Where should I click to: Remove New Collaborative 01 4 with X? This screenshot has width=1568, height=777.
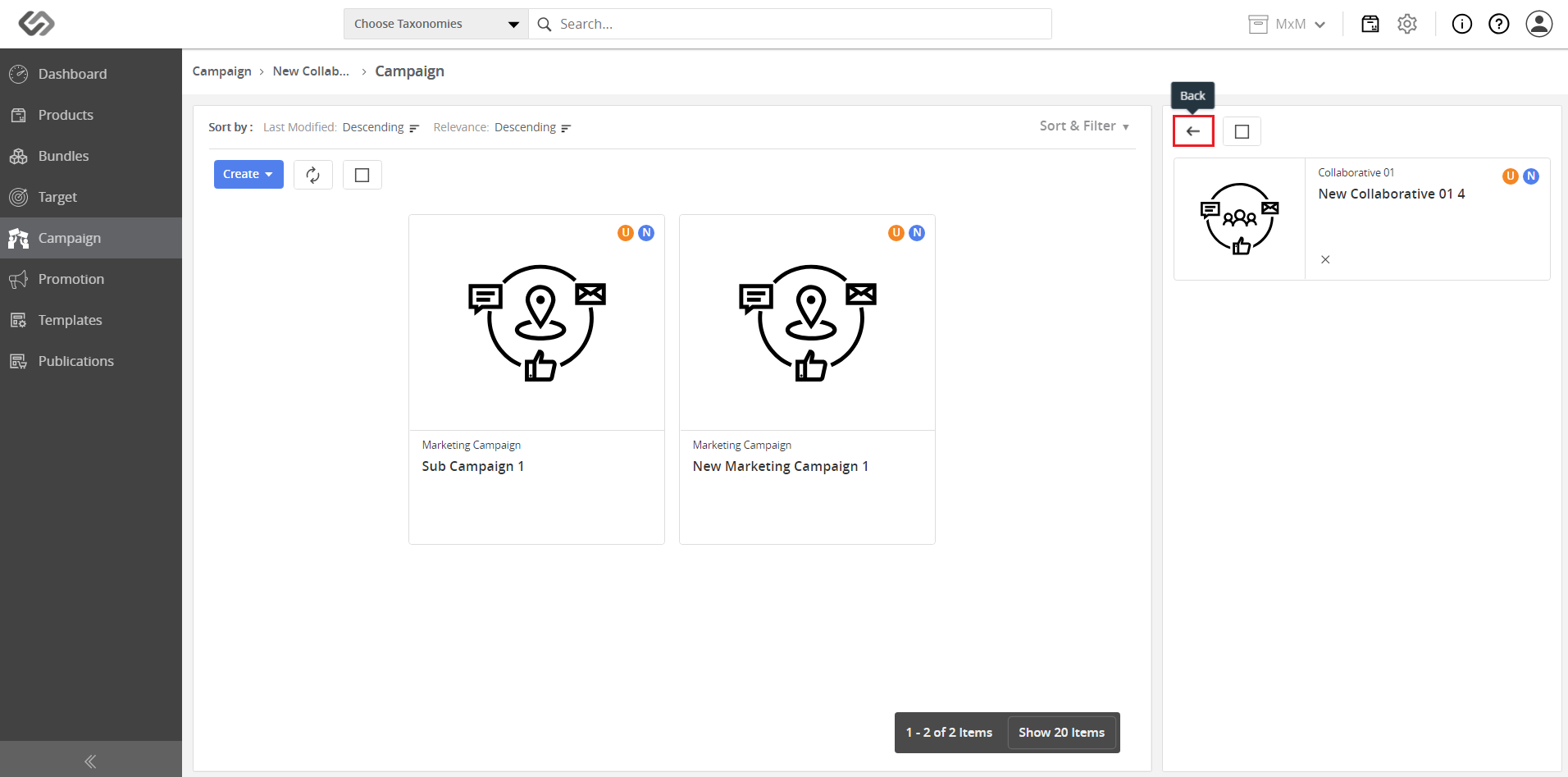[x=1325, y=259]
